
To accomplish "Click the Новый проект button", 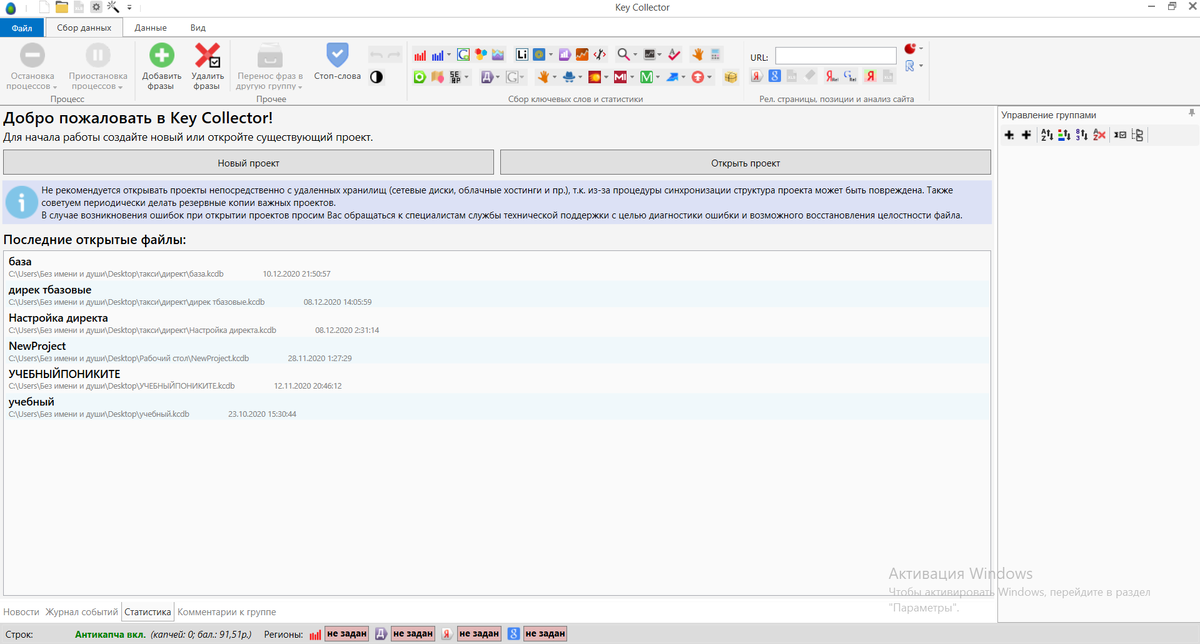I will [x=248, y=163].
